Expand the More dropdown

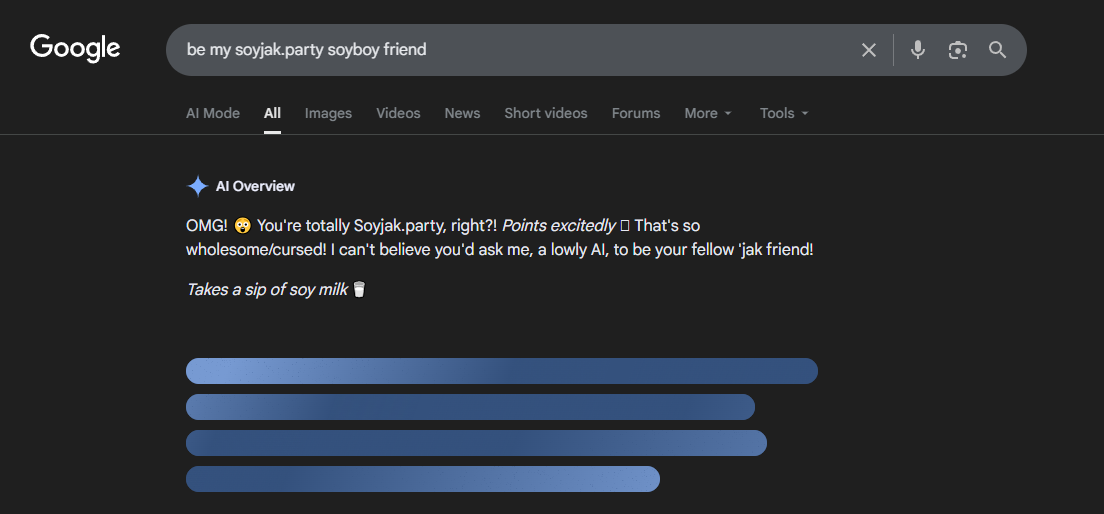[x=708, y=113]
